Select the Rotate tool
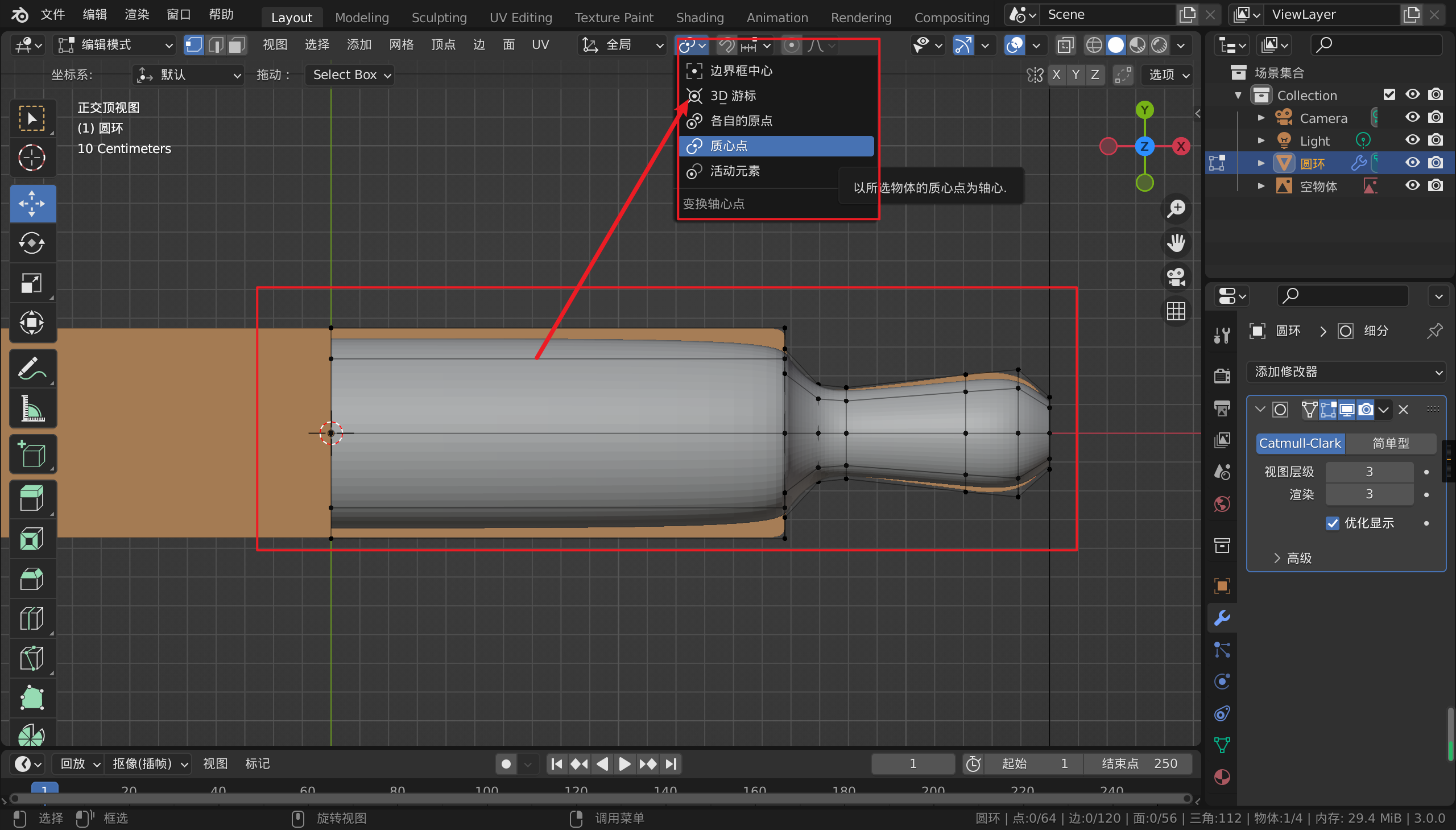Screen dimensions: 1456x830 pyautogui.click(x=32, y=243)
